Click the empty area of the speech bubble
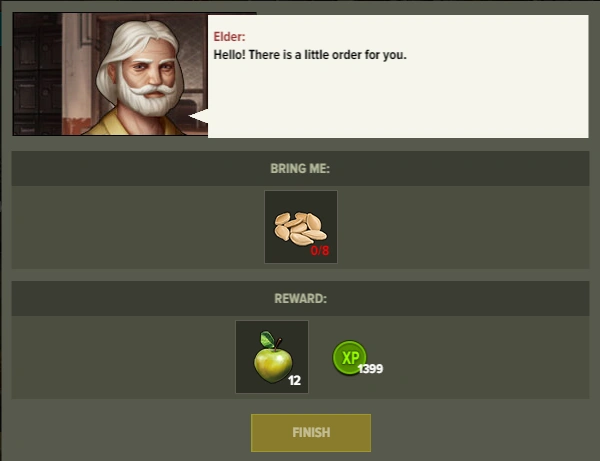 point(398,101)
